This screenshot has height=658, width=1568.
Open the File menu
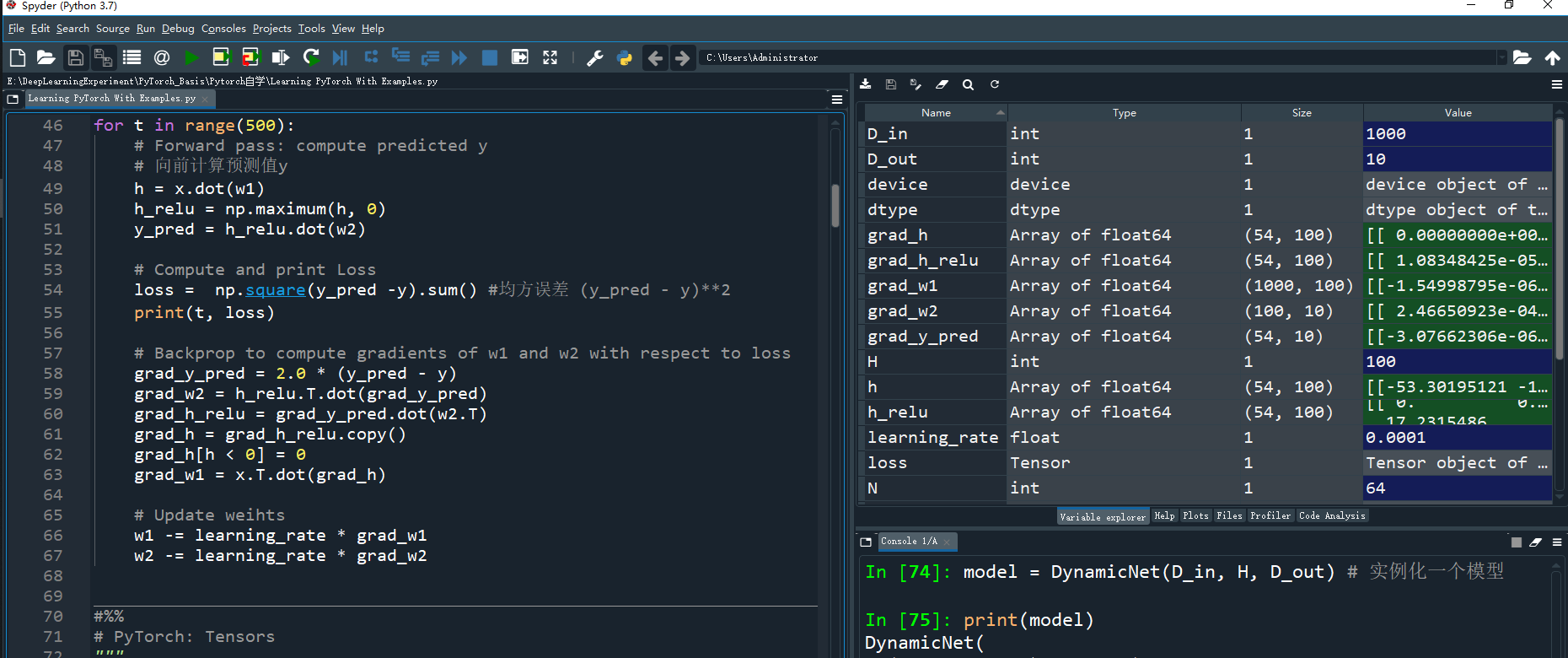[16, 29]
